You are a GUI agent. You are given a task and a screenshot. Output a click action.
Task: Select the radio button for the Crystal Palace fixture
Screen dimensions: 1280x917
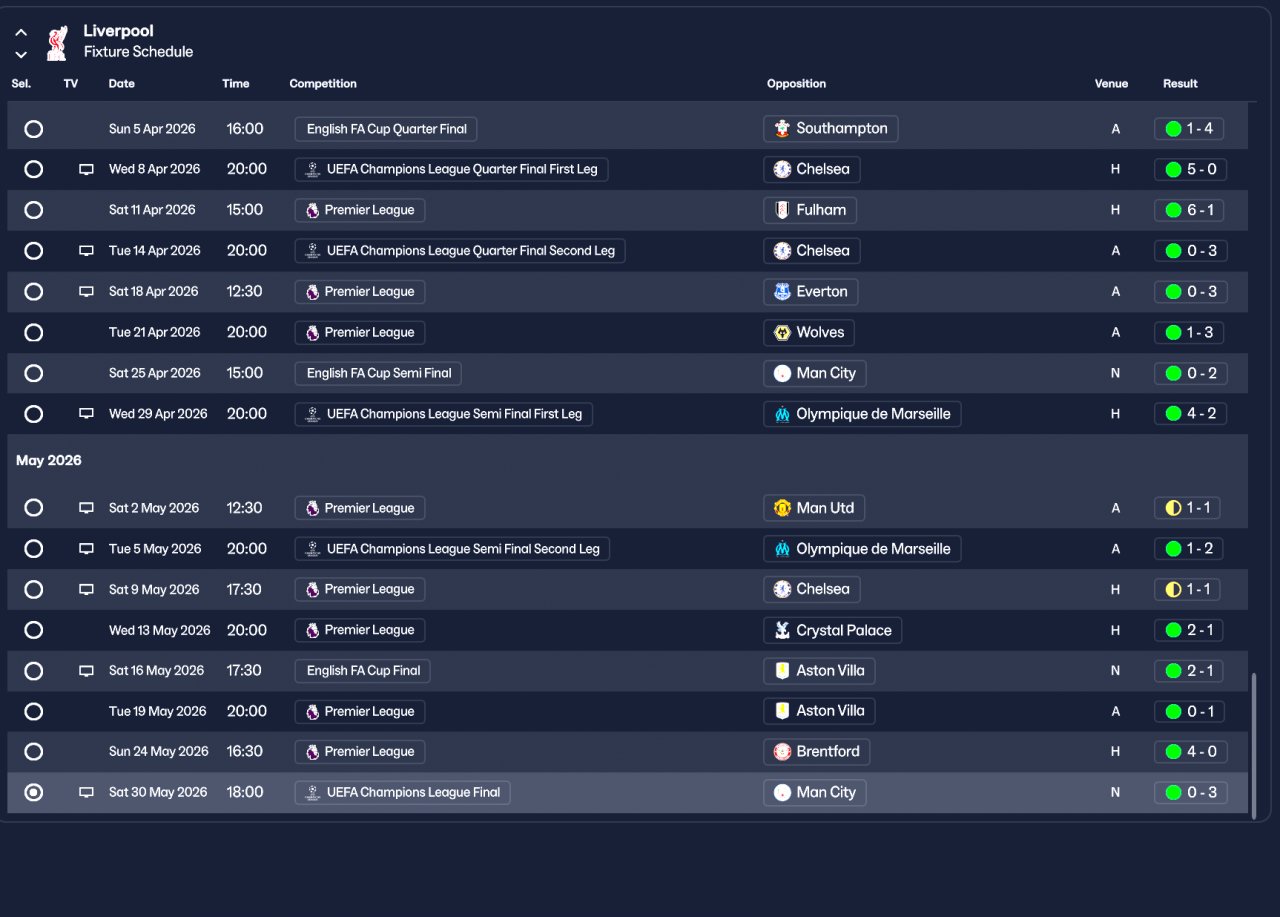click(x=34, y=630)
